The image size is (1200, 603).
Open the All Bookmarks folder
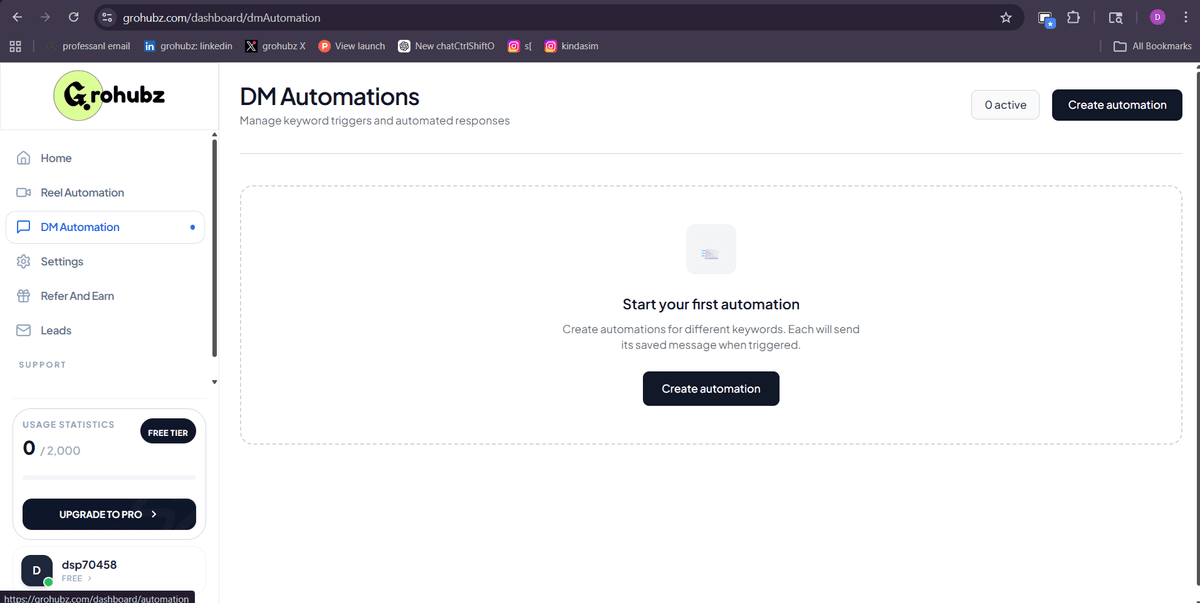click(x=1153, y=46)
